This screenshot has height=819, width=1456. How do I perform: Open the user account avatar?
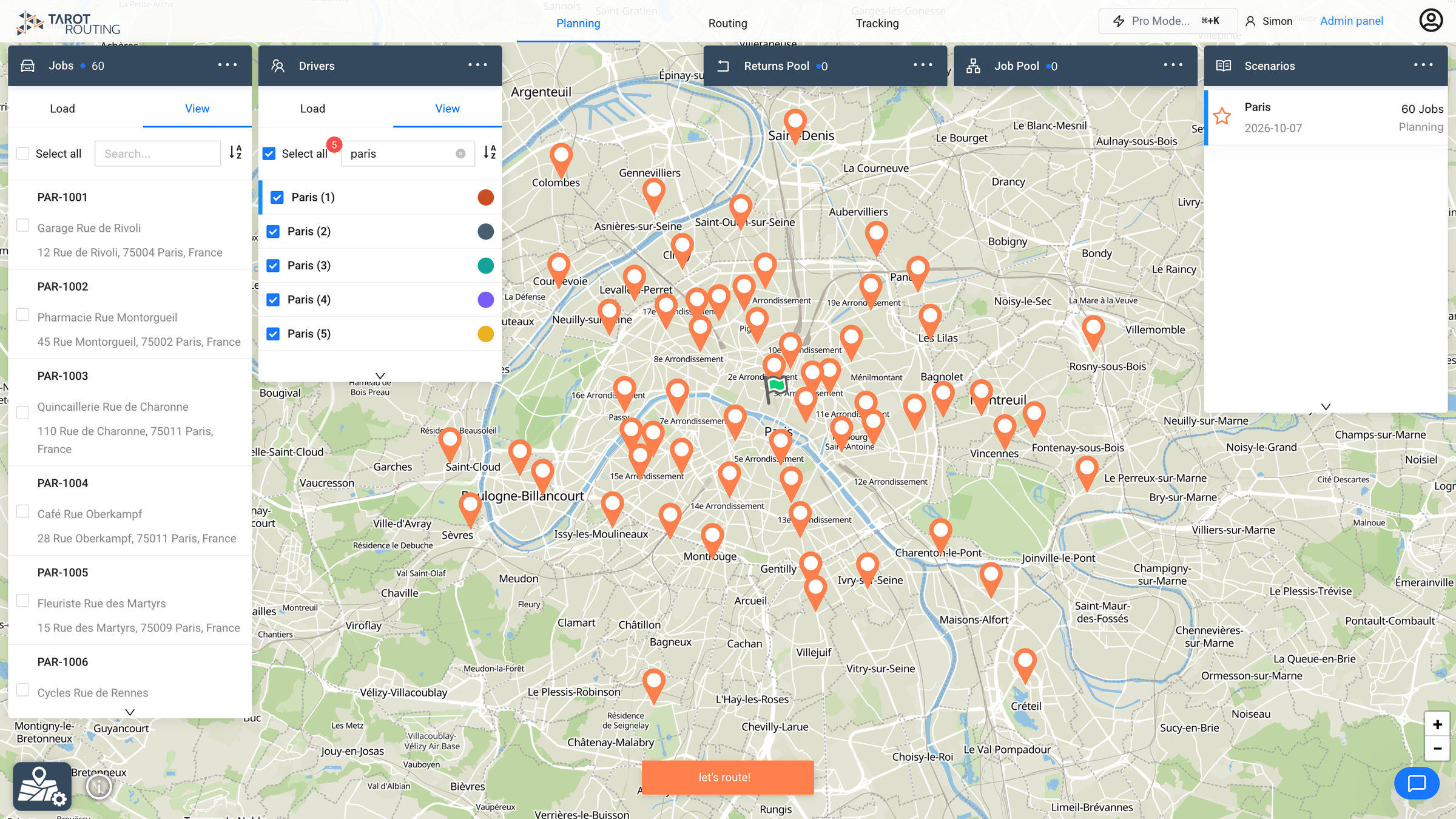click(1431, 21)
